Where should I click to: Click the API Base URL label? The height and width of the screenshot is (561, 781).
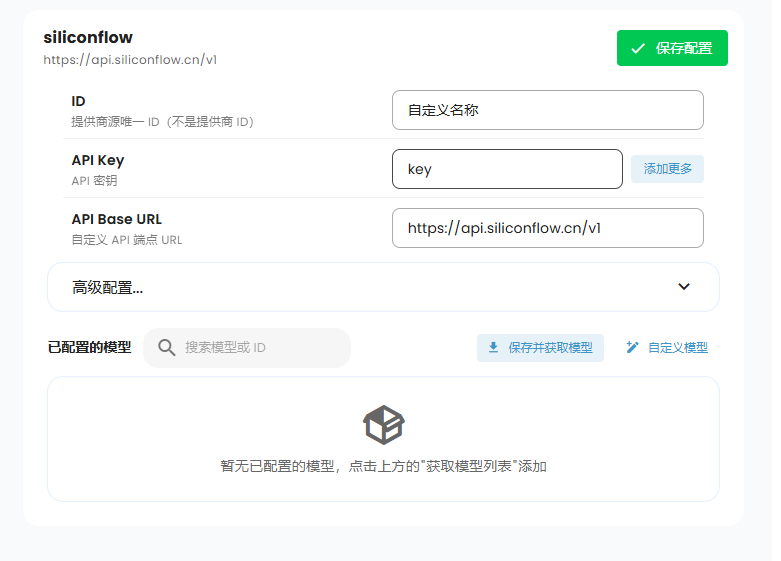(x=117, y=219)
